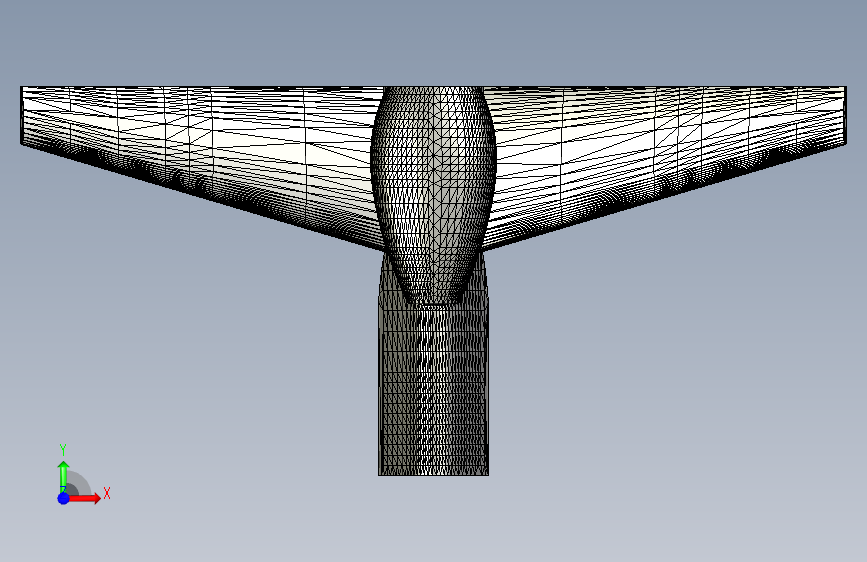Click the red X axis arrow
The width and height of the screenshot is (867, 562).
tap(84, 498)
